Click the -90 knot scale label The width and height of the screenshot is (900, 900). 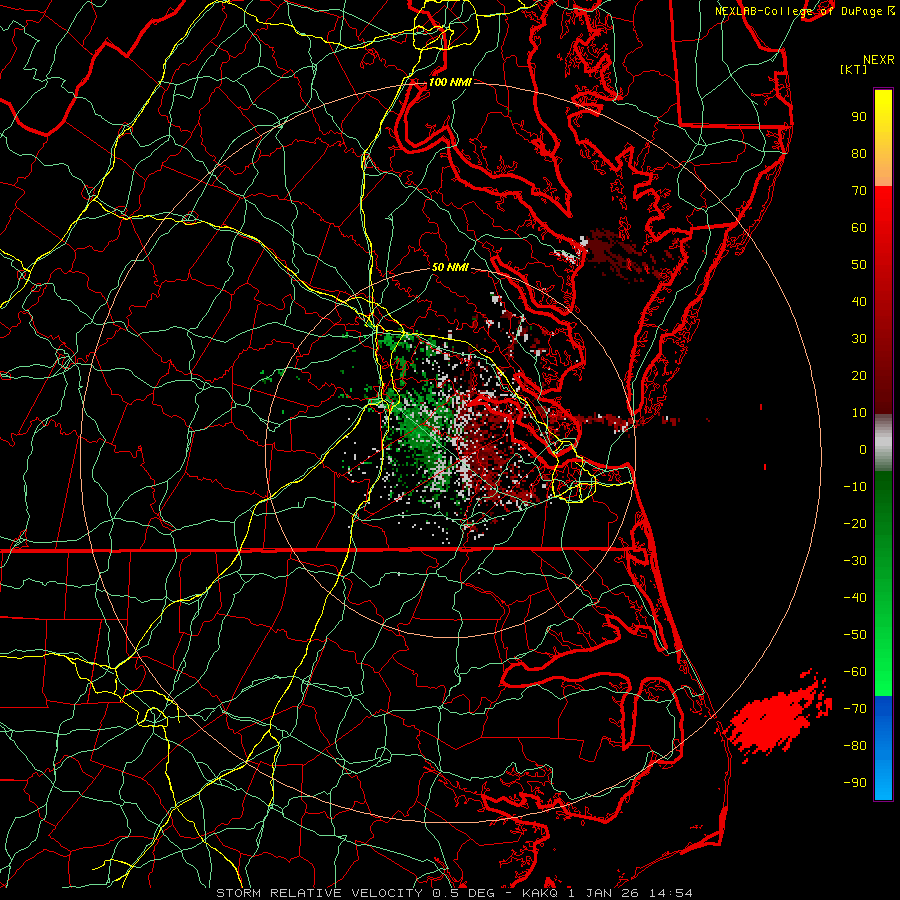tap(855, 783)
